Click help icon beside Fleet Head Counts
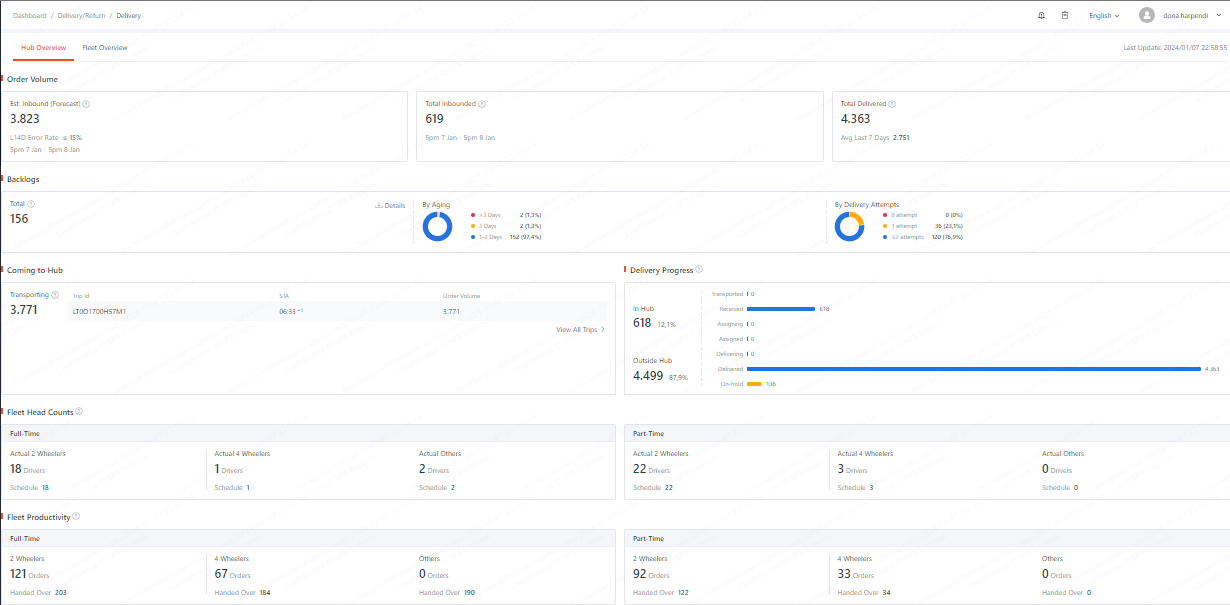The width and height of the screenshot is (1230, 605). 79,411
